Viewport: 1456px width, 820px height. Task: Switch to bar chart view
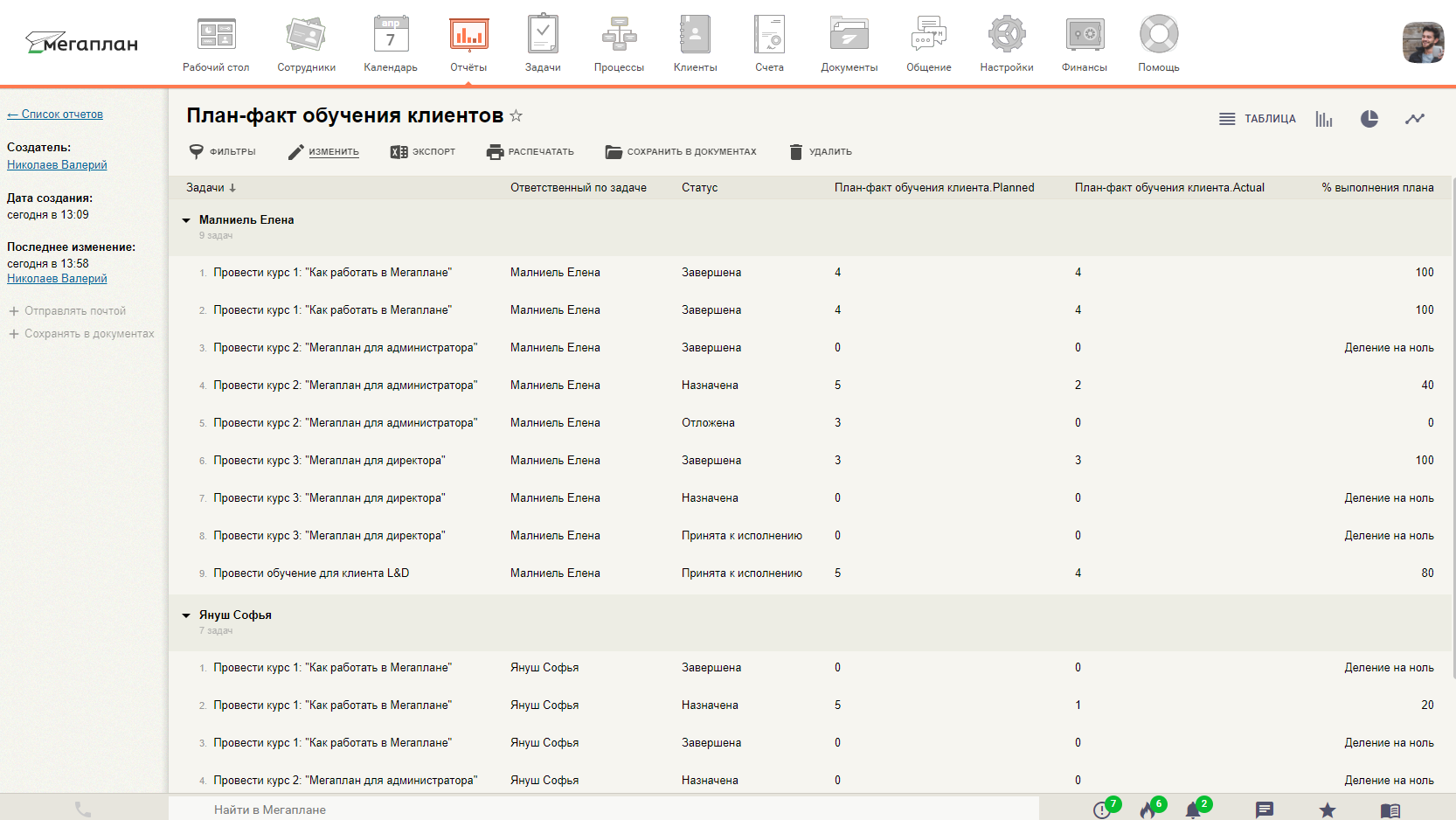1324,119
